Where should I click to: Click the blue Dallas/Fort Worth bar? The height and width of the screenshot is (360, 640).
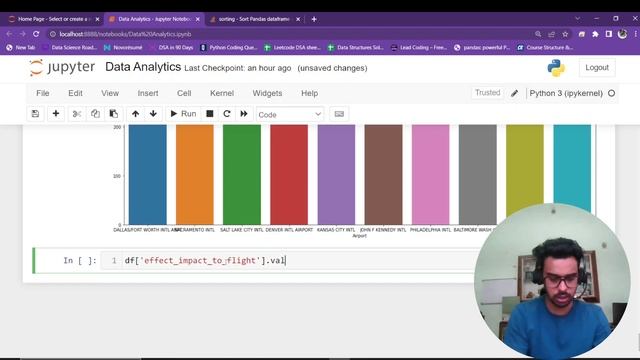(x=147, y=175)
